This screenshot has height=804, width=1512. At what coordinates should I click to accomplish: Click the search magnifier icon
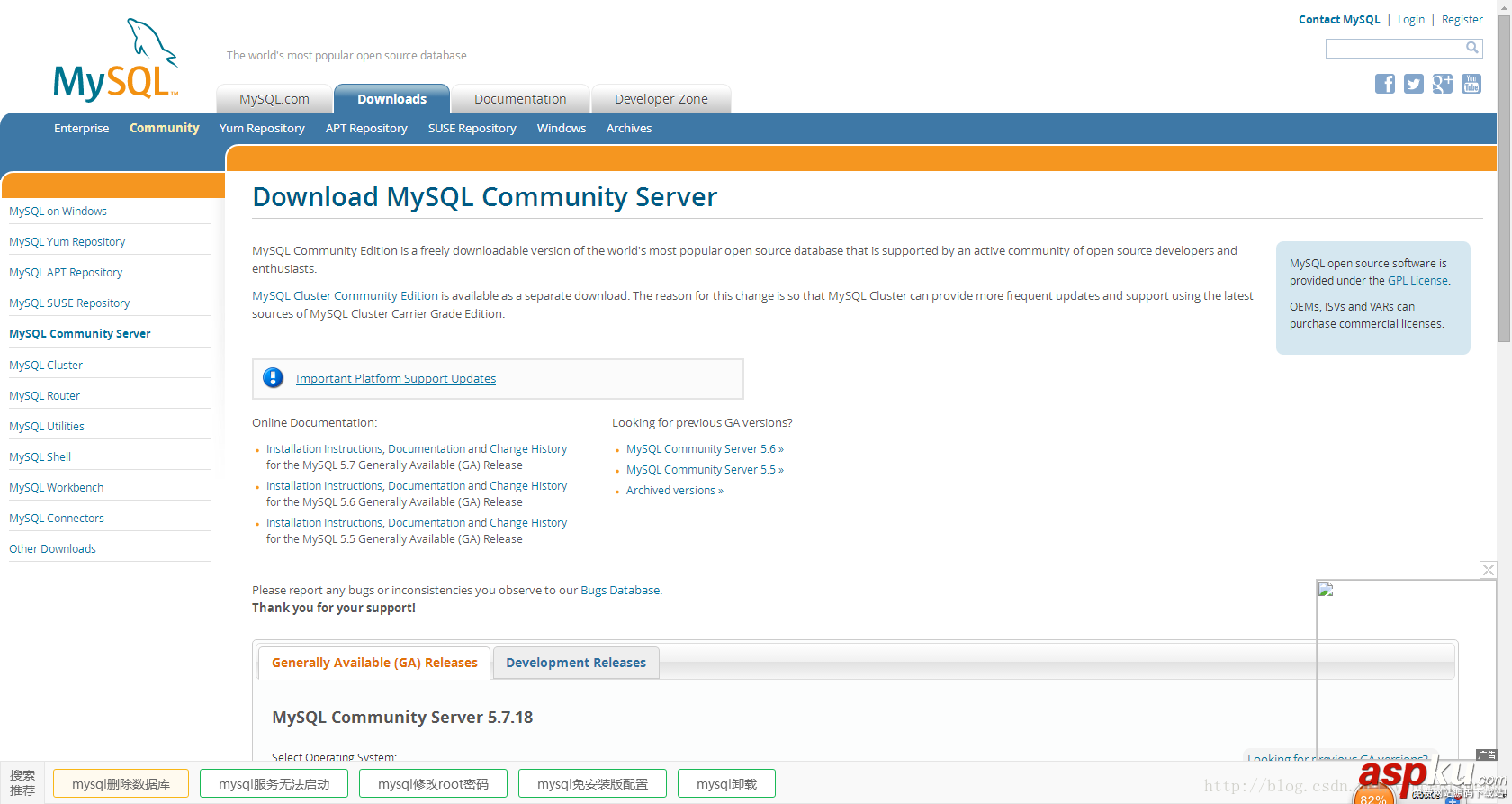click(x=1472, y=48)
